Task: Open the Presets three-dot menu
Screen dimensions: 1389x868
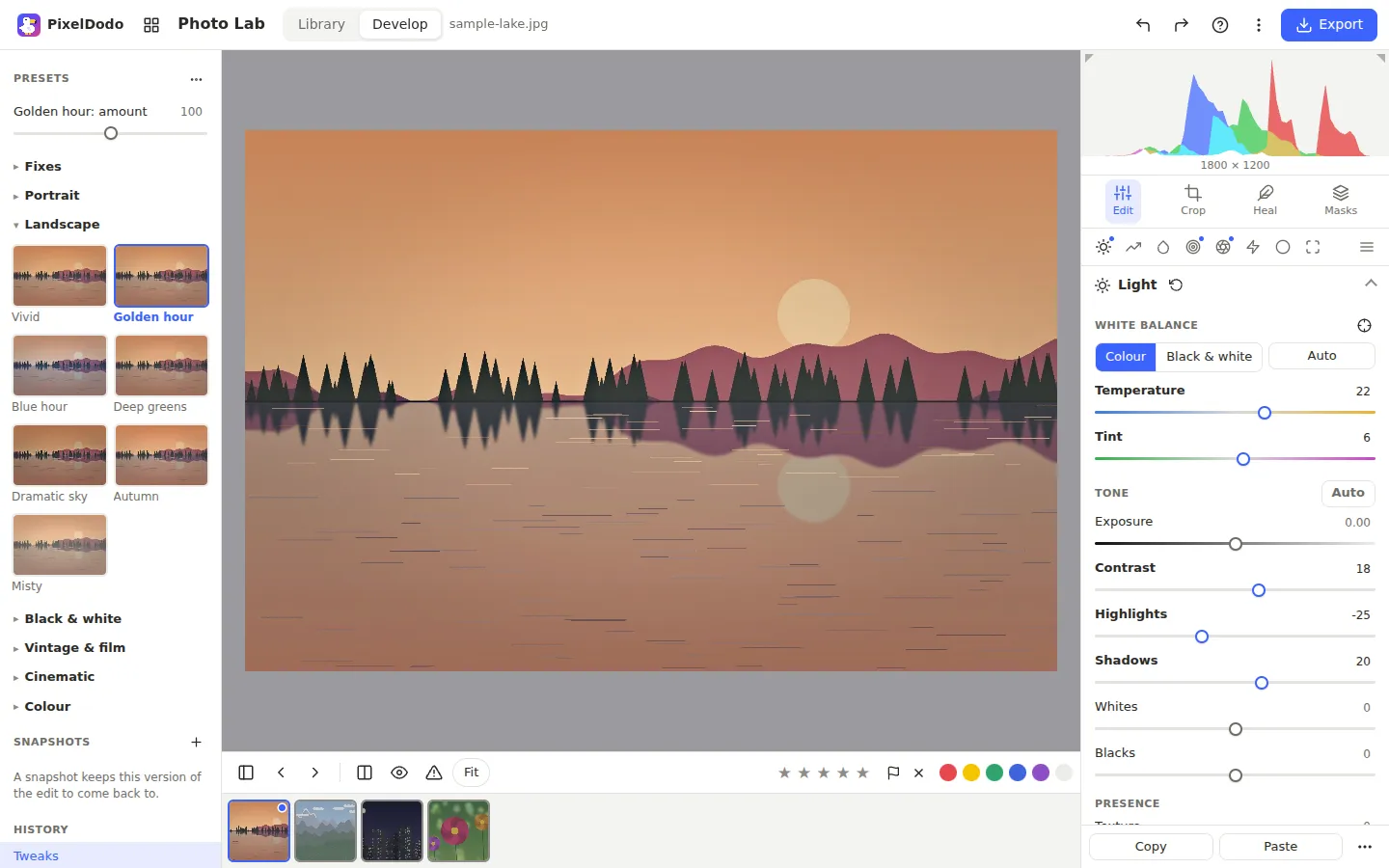Action: click(196, 79)
